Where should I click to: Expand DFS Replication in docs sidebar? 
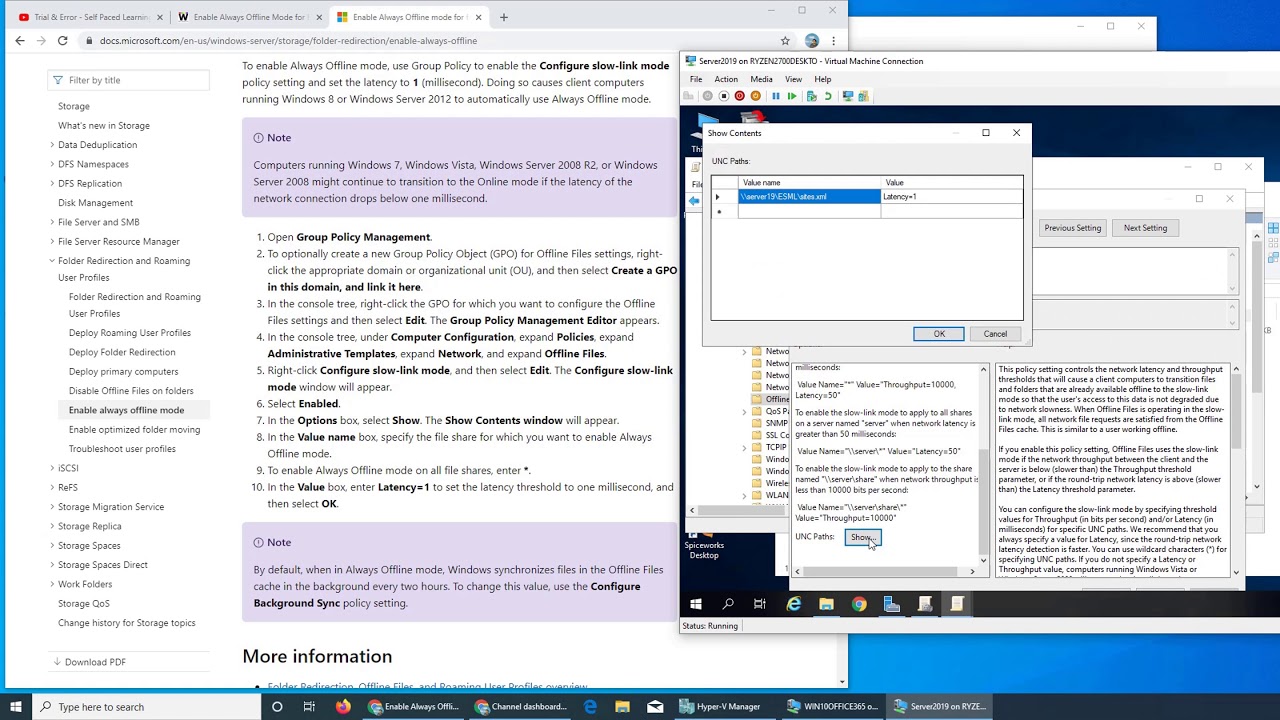(52, 184)
